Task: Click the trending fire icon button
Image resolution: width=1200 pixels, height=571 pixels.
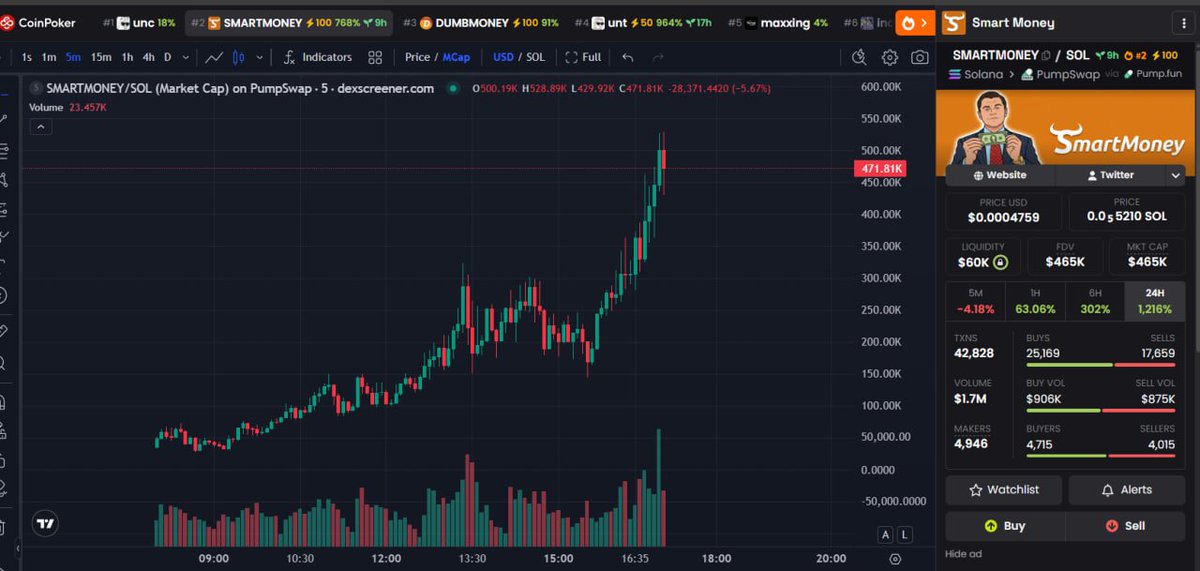Action: click(x=914, y=21)
